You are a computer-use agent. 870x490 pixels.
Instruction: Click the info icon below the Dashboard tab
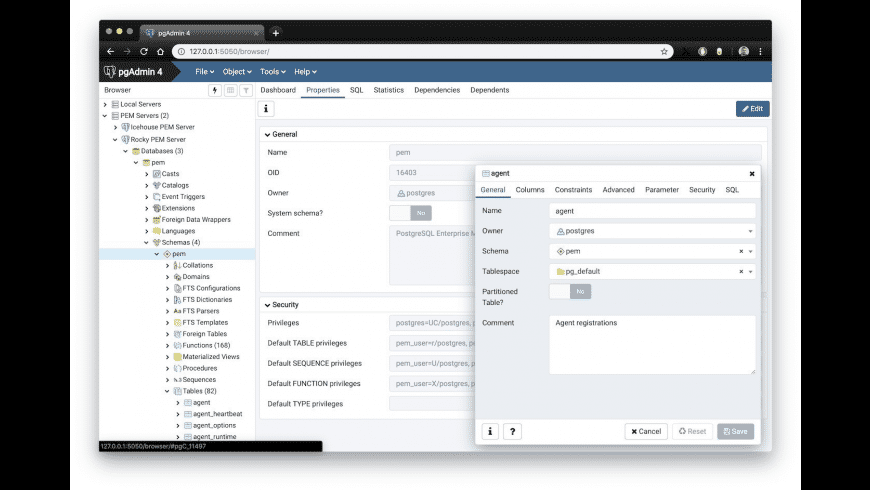point(266,109)
